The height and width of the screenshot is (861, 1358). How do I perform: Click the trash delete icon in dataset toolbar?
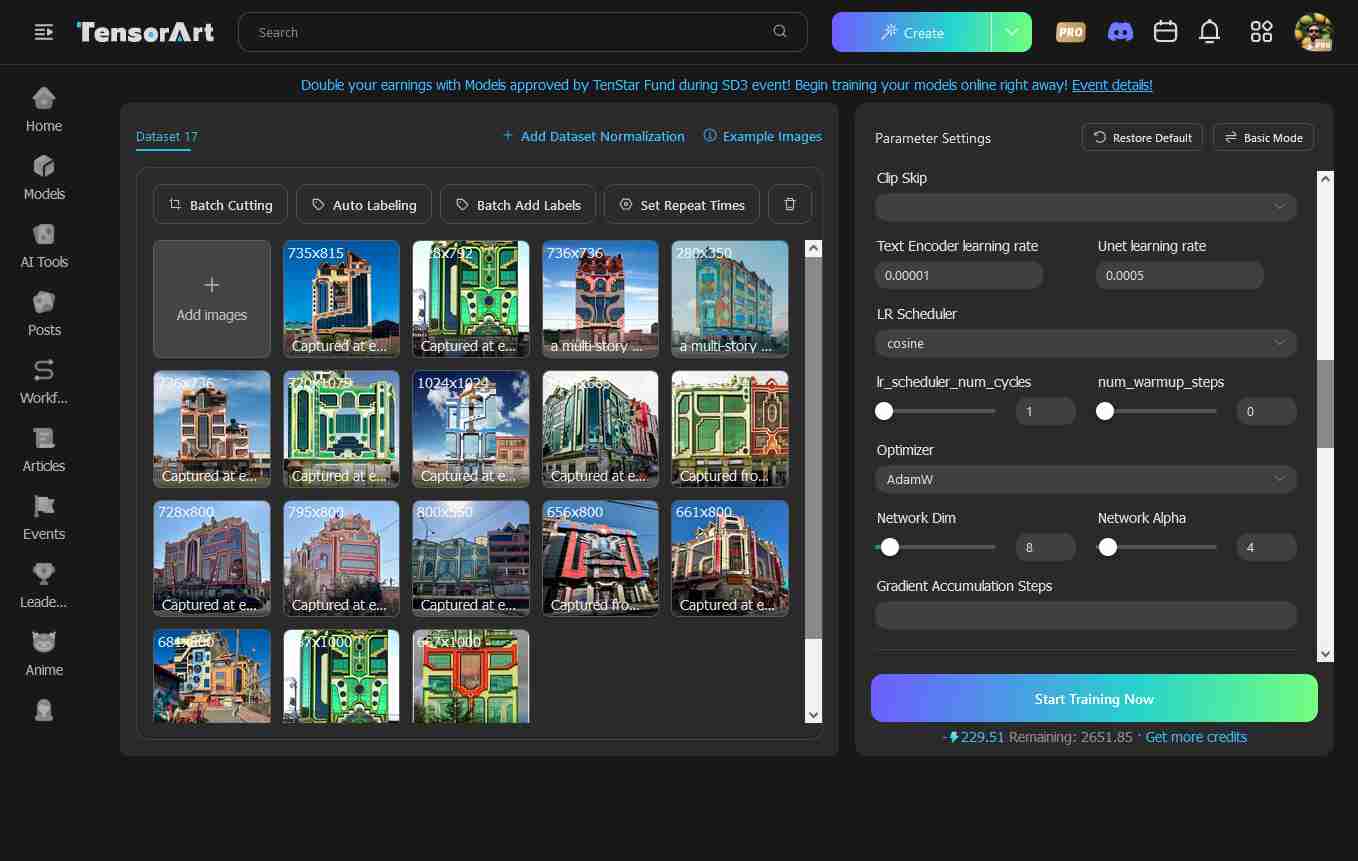790,204
